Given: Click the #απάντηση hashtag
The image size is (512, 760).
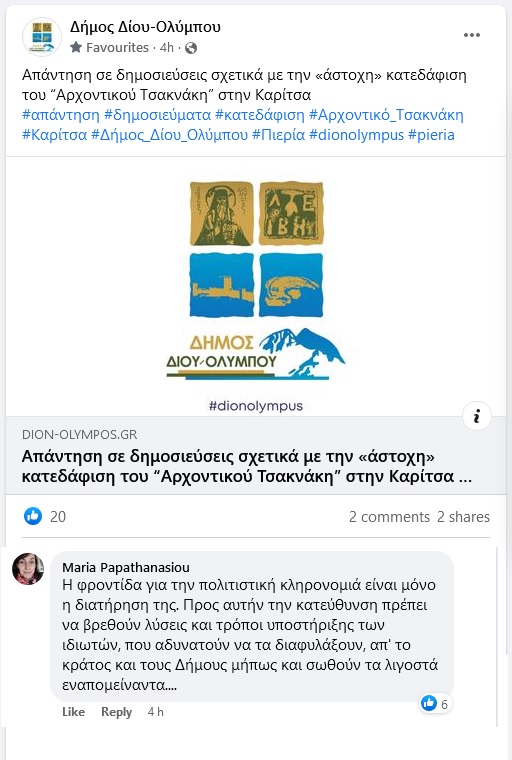Looking at the screenshot, I should (61, 115).
